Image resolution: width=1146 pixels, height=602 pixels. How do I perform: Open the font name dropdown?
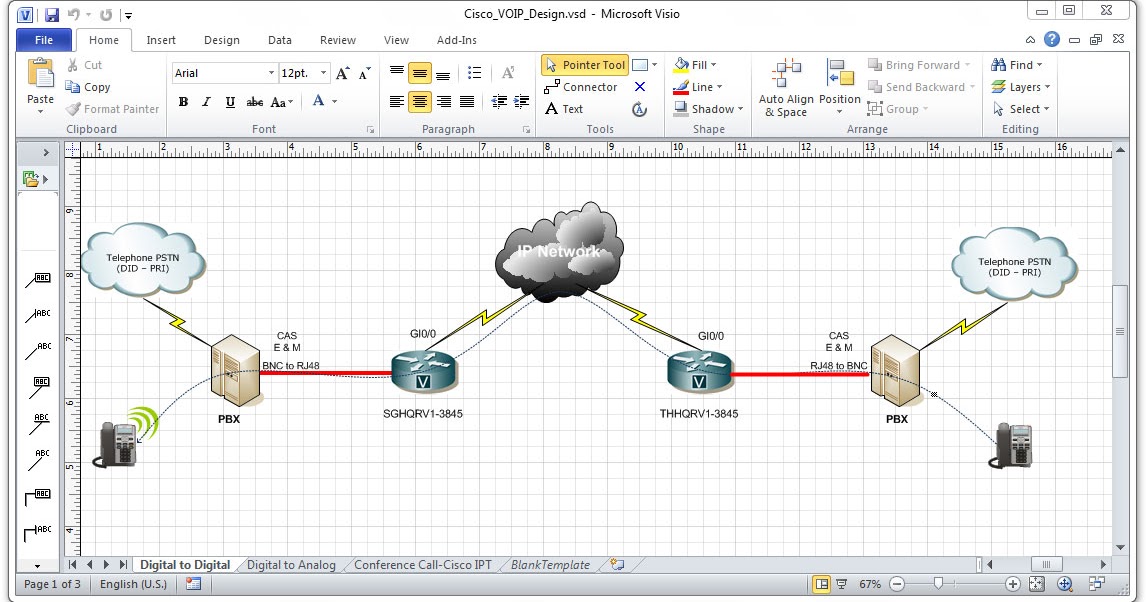tap(270, 73)
